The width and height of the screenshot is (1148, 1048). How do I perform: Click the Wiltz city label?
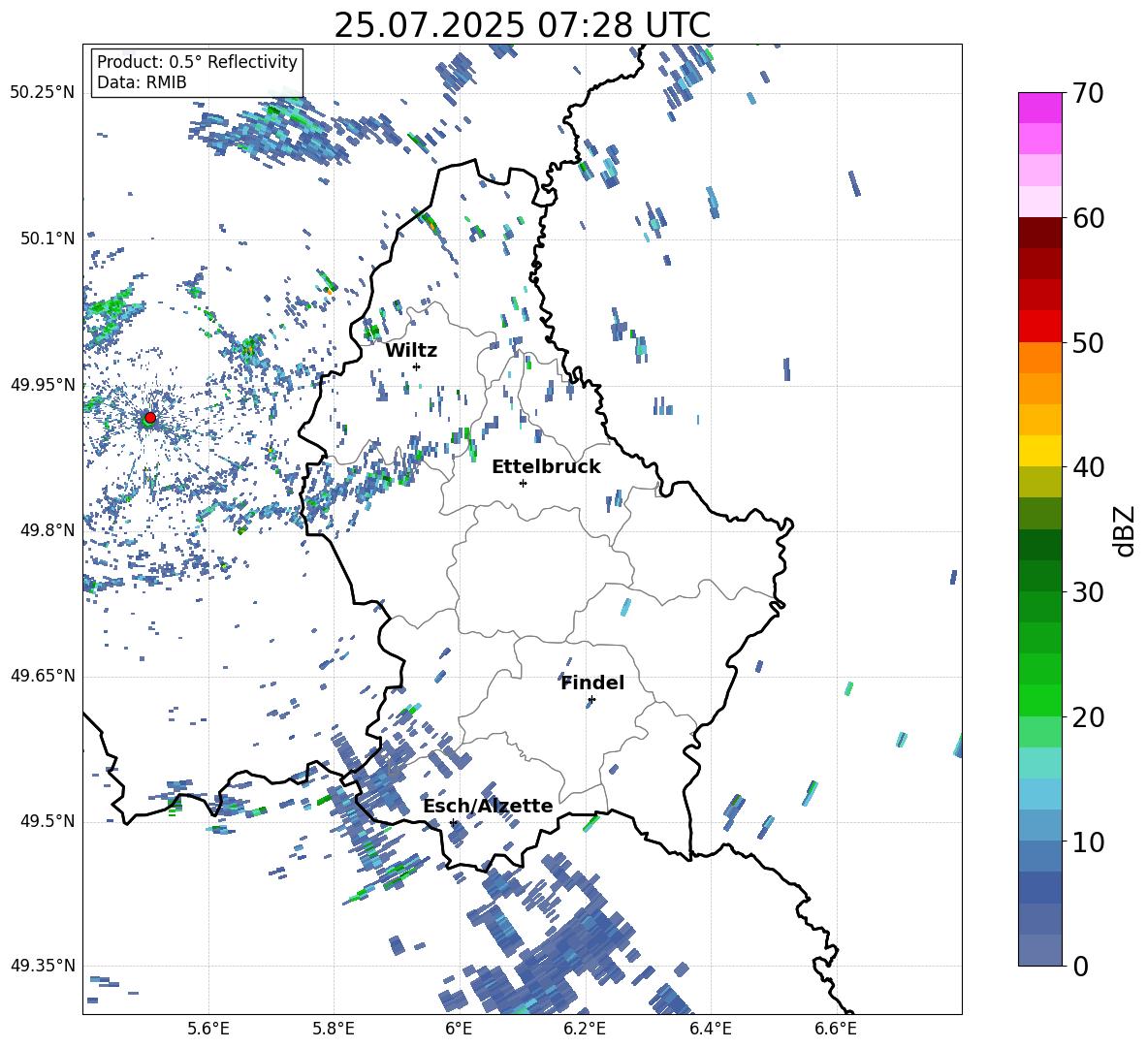tap(411, 351)
